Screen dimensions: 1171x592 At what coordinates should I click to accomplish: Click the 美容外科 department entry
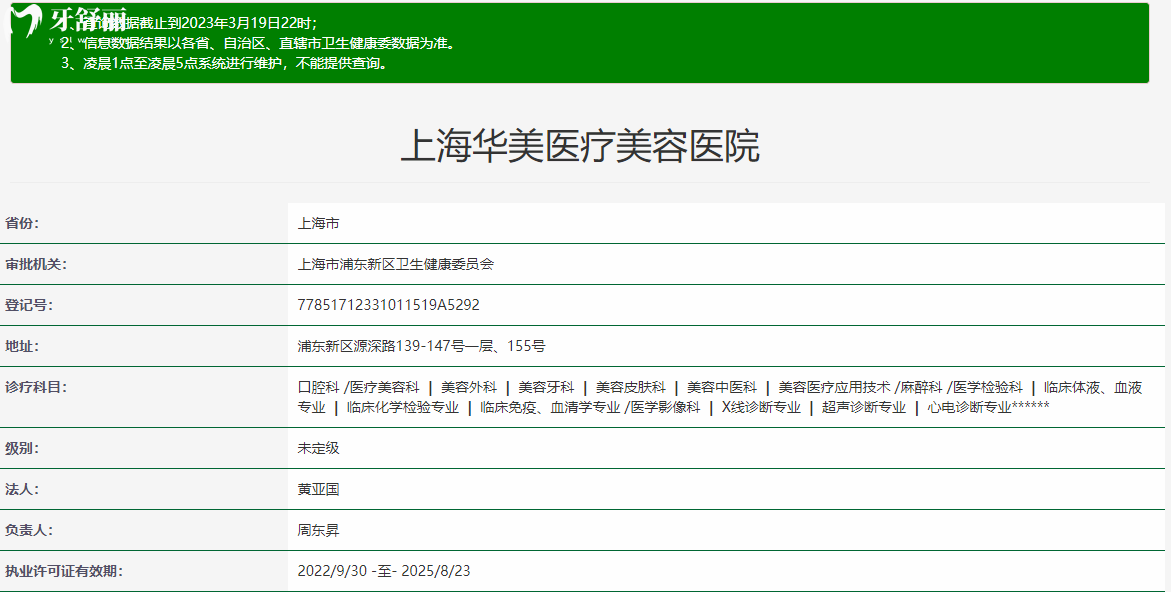pyautogui.click(x=468, y=387)
